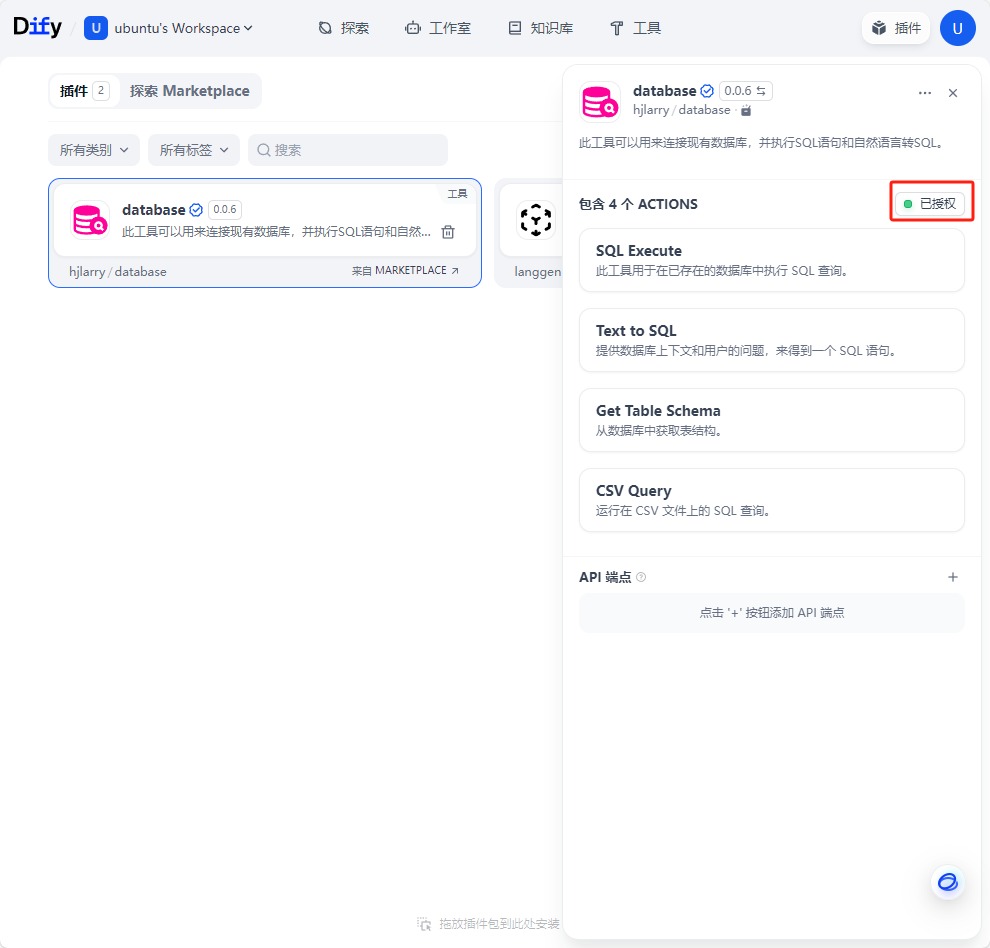990x948 pixels.
Task: Go to the 探索 nav menu
Action: click(x=344, y=28)
